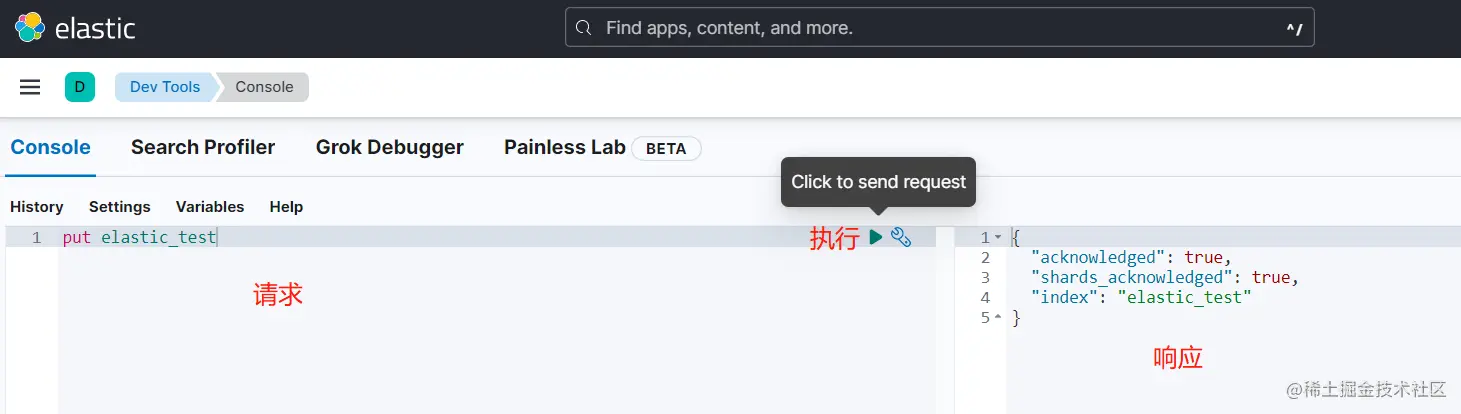1461x414 pixels.
Task: Open the hamburger navigation menu
Action: (30, 87)
